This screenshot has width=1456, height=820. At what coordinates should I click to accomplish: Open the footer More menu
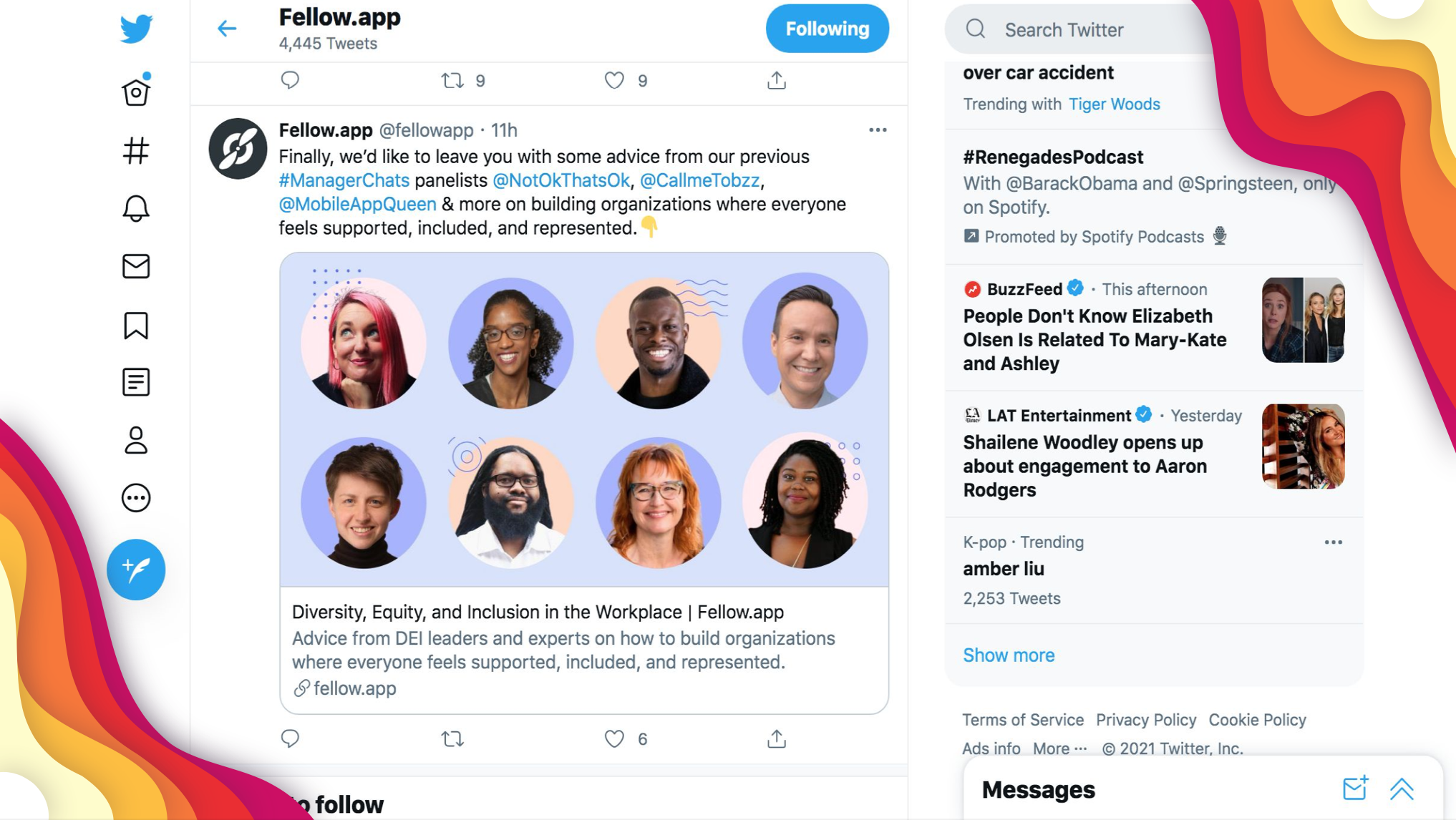click(x=1059, y=748)
